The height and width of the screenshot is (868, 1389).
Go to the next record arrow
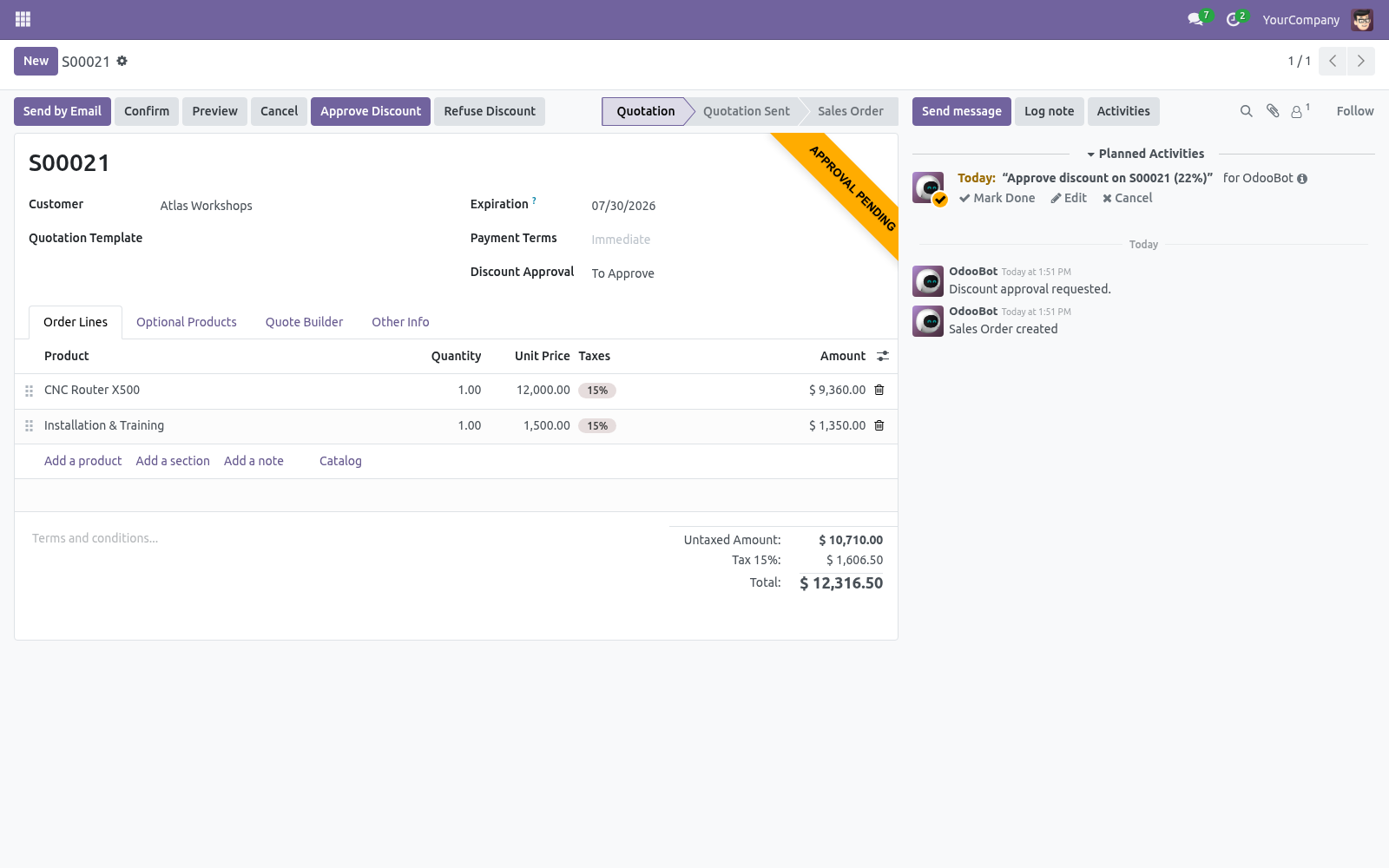pos(1361,61)
